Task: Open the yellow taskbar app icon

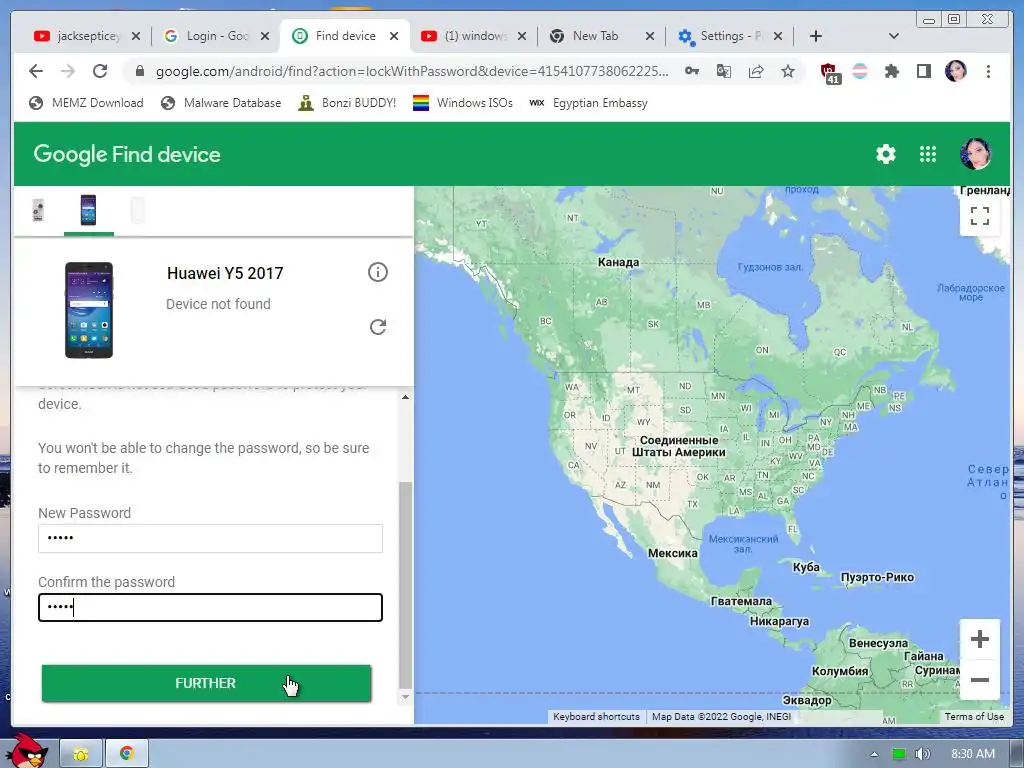Action: point(81,754)
